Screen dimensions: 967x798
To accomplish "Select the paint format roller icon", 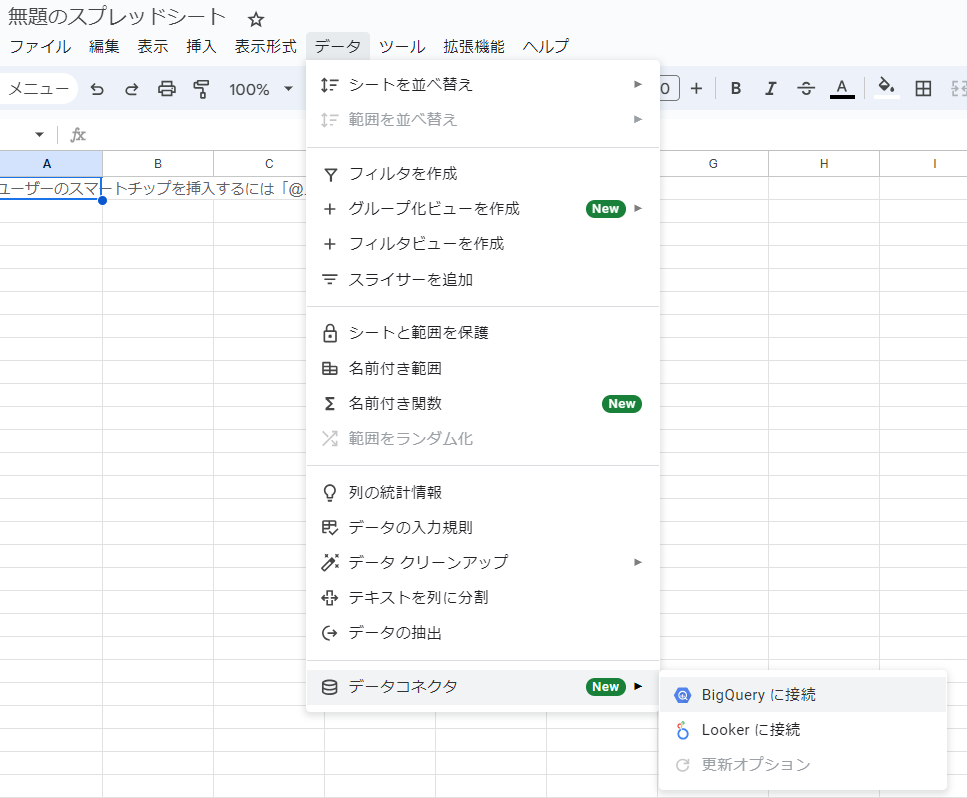I will click(x=201, y=89).
